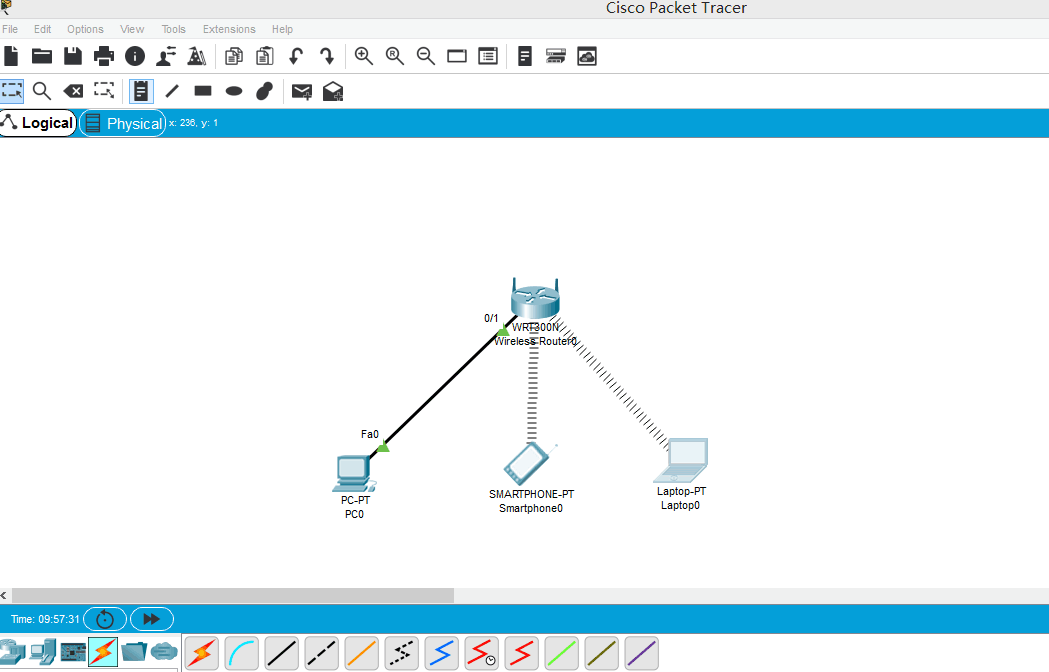Click the Zoom In toolbar icon

[363, 56]
